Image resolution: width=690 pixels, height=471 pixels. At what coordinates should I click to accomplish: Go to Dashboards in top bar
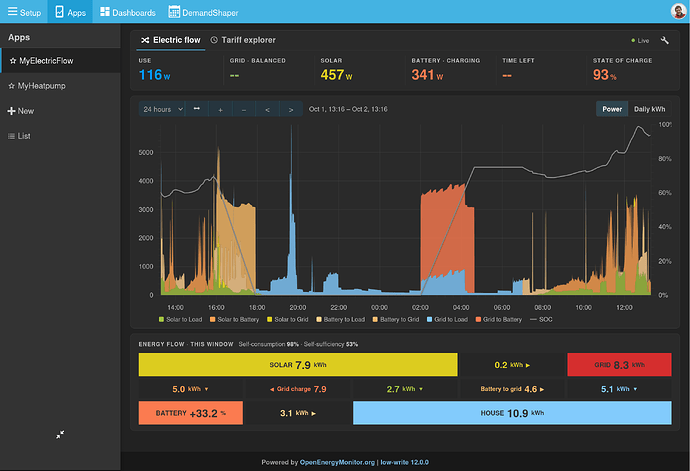click(x=128, y=12)
